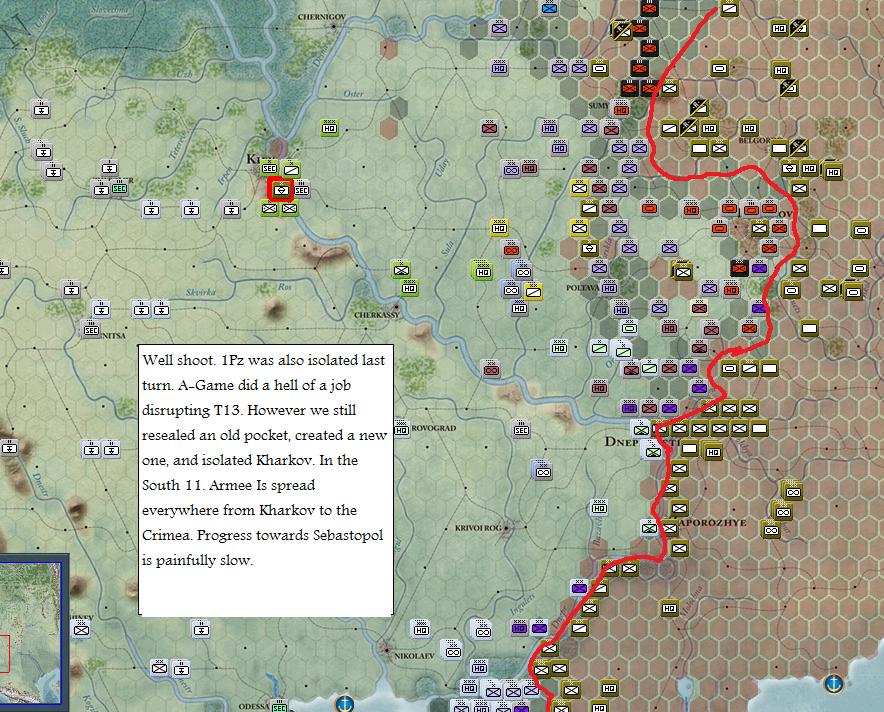Select the purple HQ counter at Poltava
The width and height of the screenshot is (884, 712).
(x=609, y=288)
